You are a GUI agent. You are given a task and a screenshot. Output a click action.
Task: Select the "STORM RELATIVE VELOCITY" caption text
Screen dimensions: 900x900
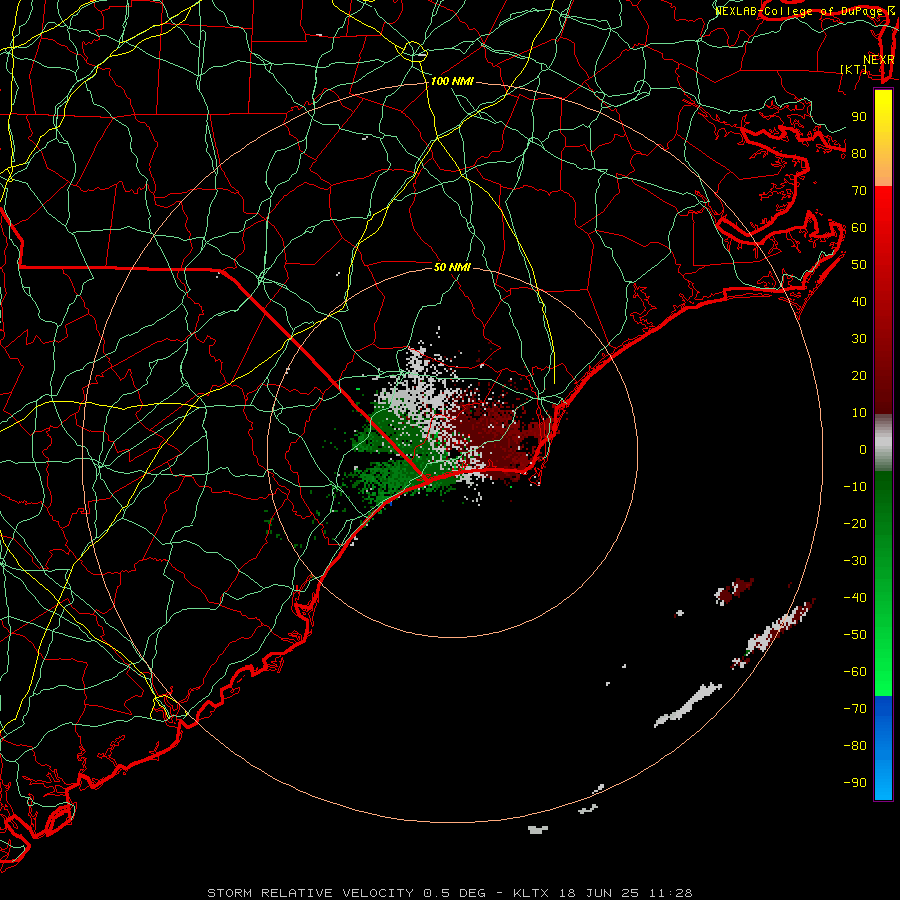coord(310,893)
